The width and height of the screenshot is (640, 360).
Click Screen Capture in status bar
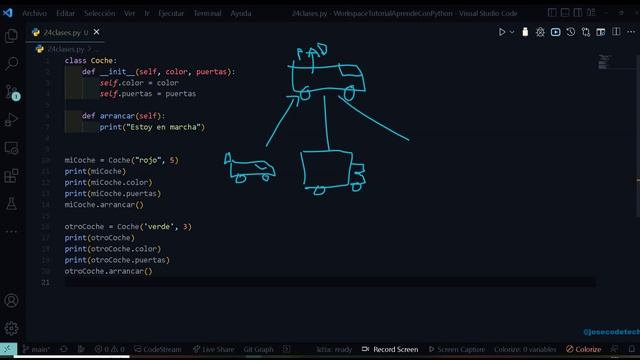pyautogui.click(x=457, y=349)
